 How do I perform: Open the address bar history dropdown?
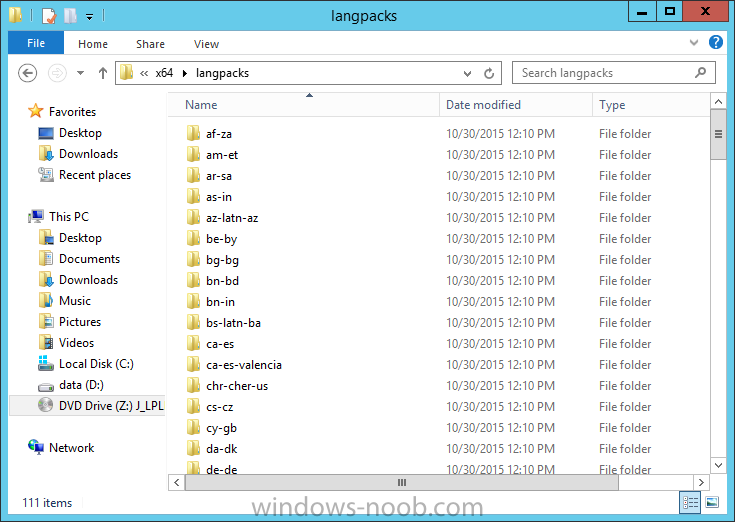(467, 74)
